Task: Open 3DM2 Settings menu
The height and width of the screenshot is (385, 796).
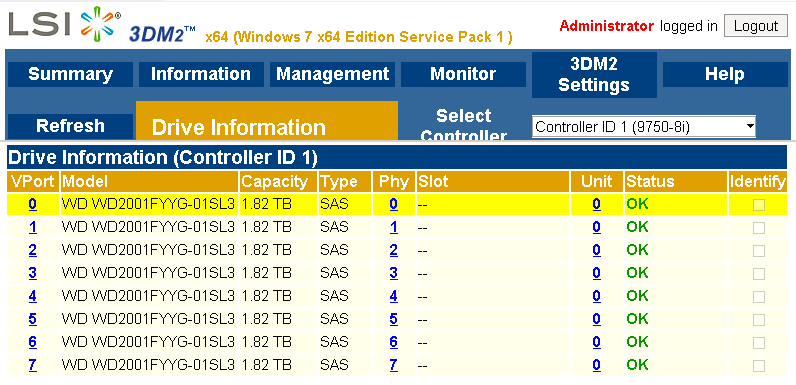Action: [x=594, y=75]
